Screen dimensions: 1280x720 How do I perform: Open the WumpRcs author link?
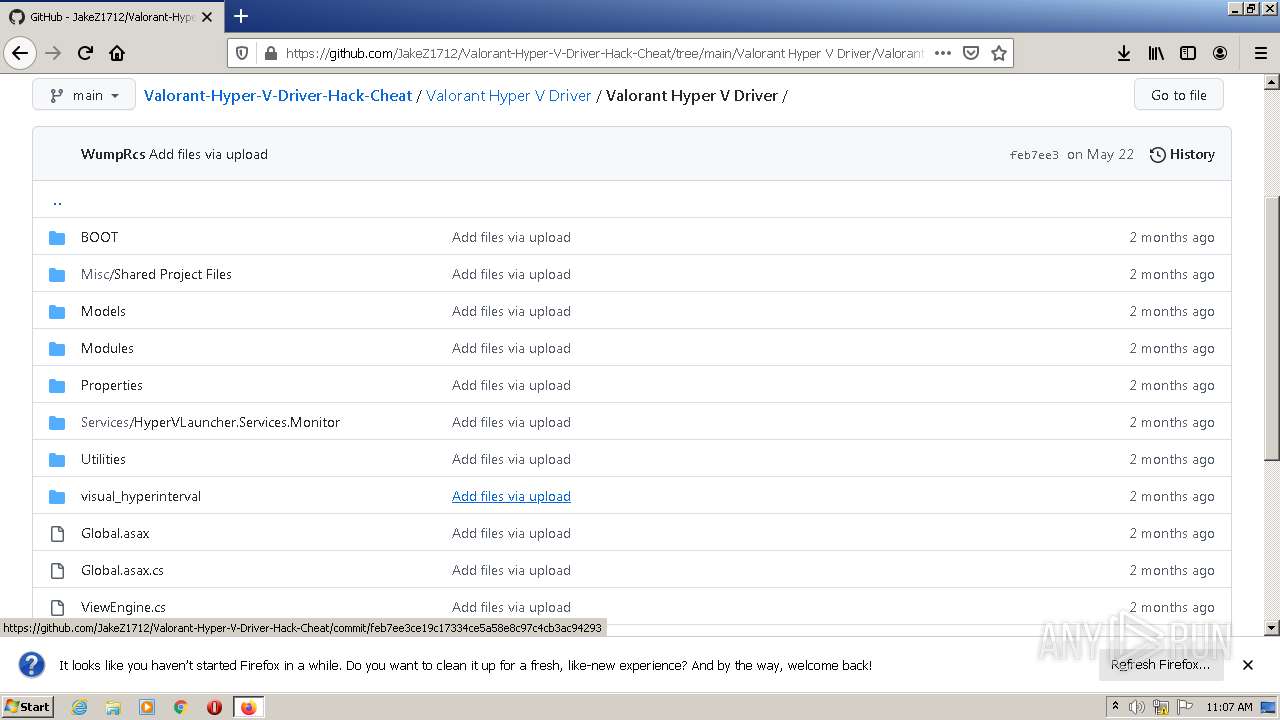[113, 154]
